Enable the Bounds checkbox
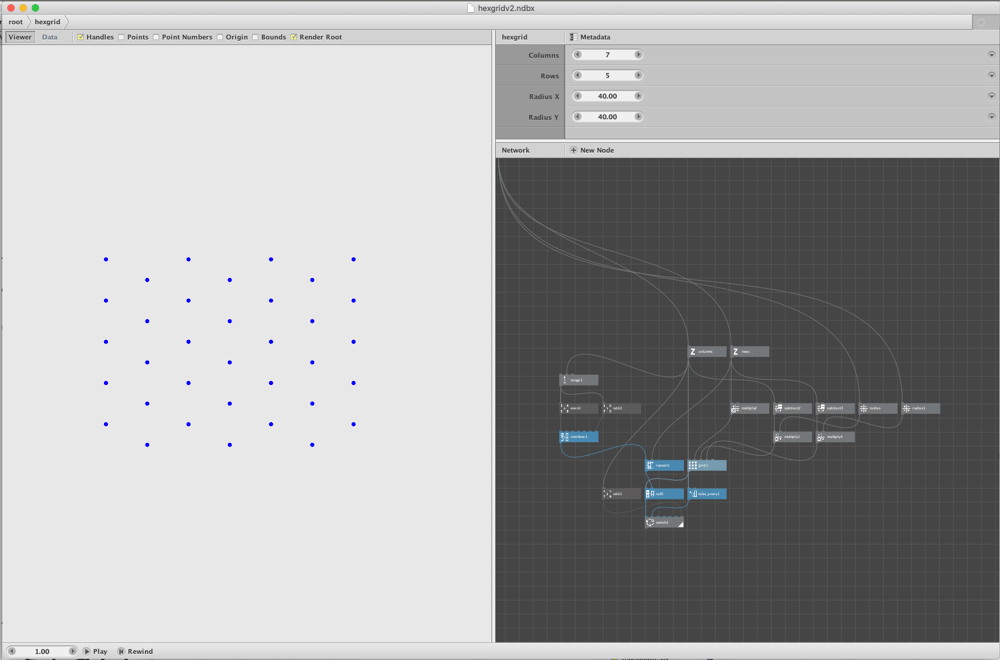1000x660 pixels. (255, 37)
